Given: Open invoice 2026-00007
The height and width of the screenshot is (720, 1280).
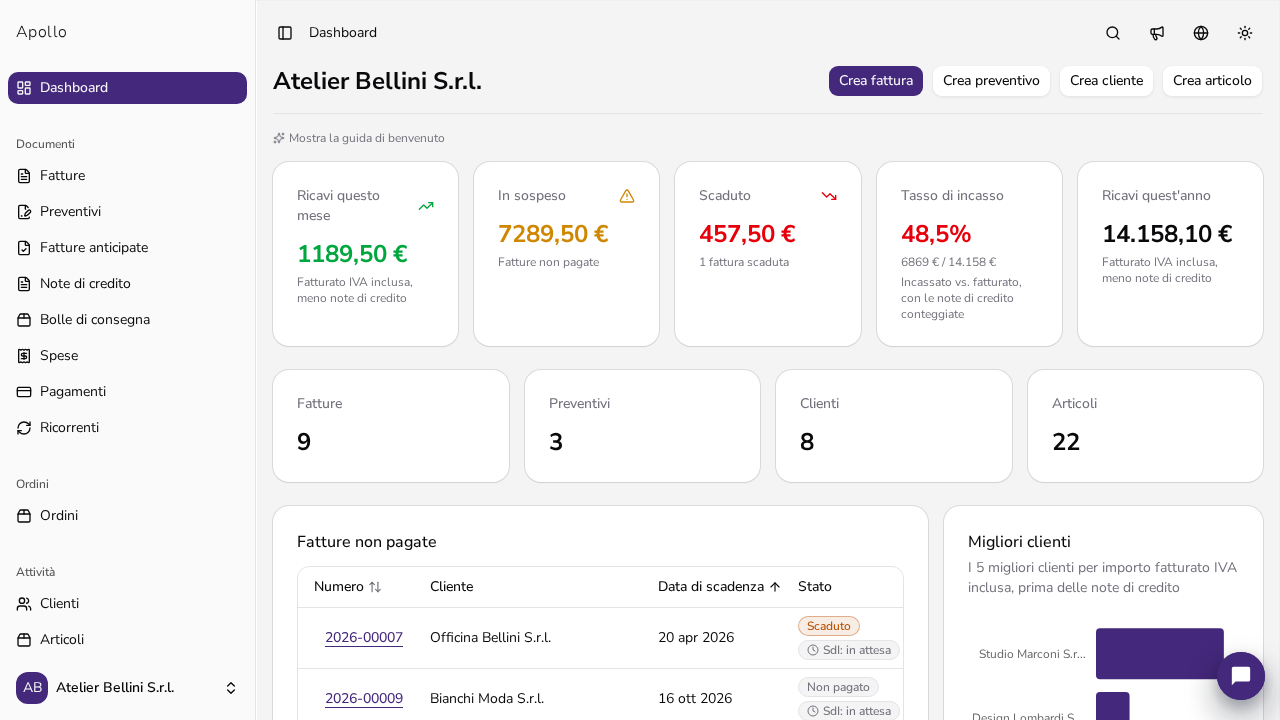Looking at the screenshot, I should tap(364, 638).
